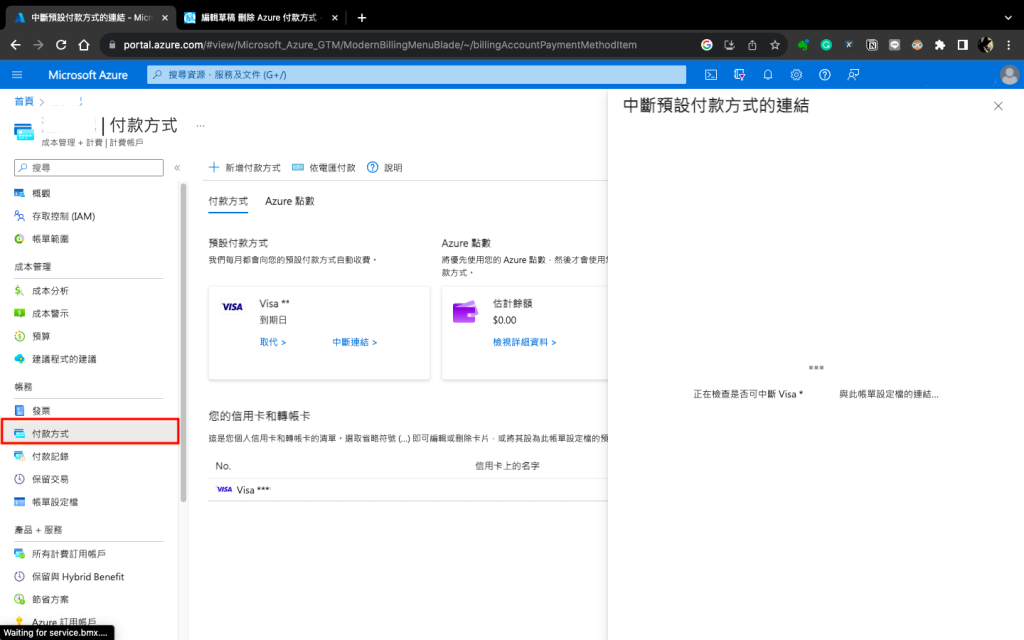Go back with the browser back arrow
This screenshot has width=1024, height=640.
point(16,45)
